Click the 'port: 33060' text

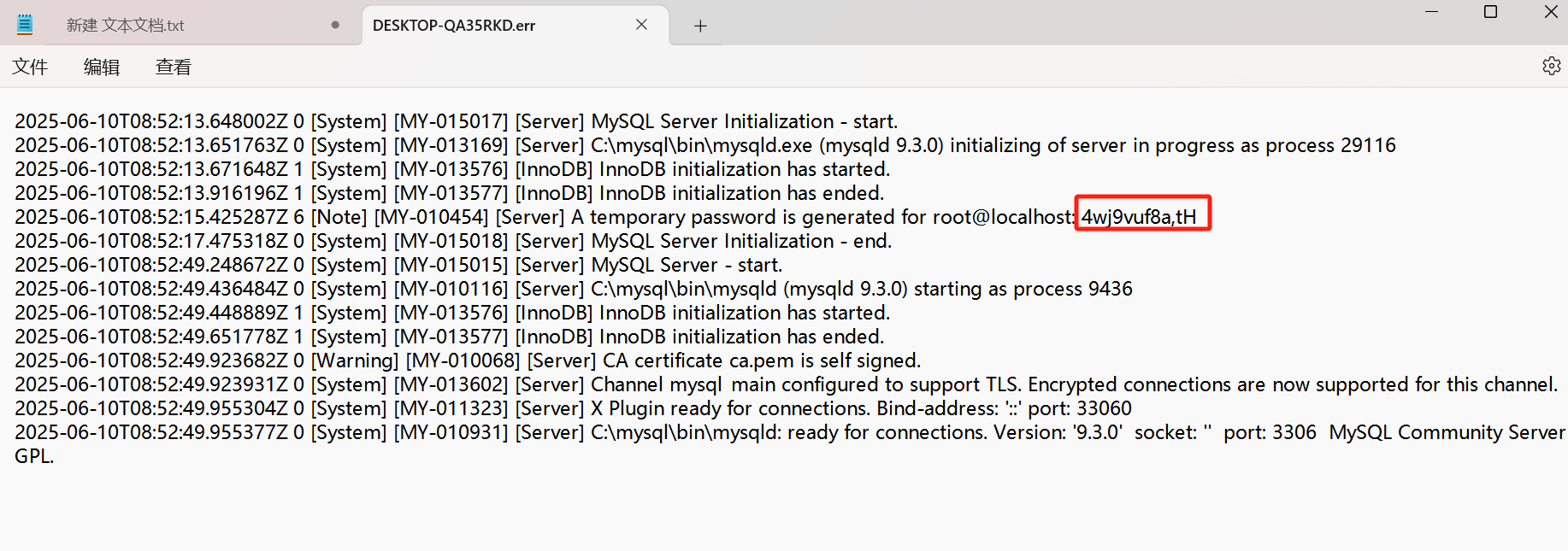[1080, 408]
